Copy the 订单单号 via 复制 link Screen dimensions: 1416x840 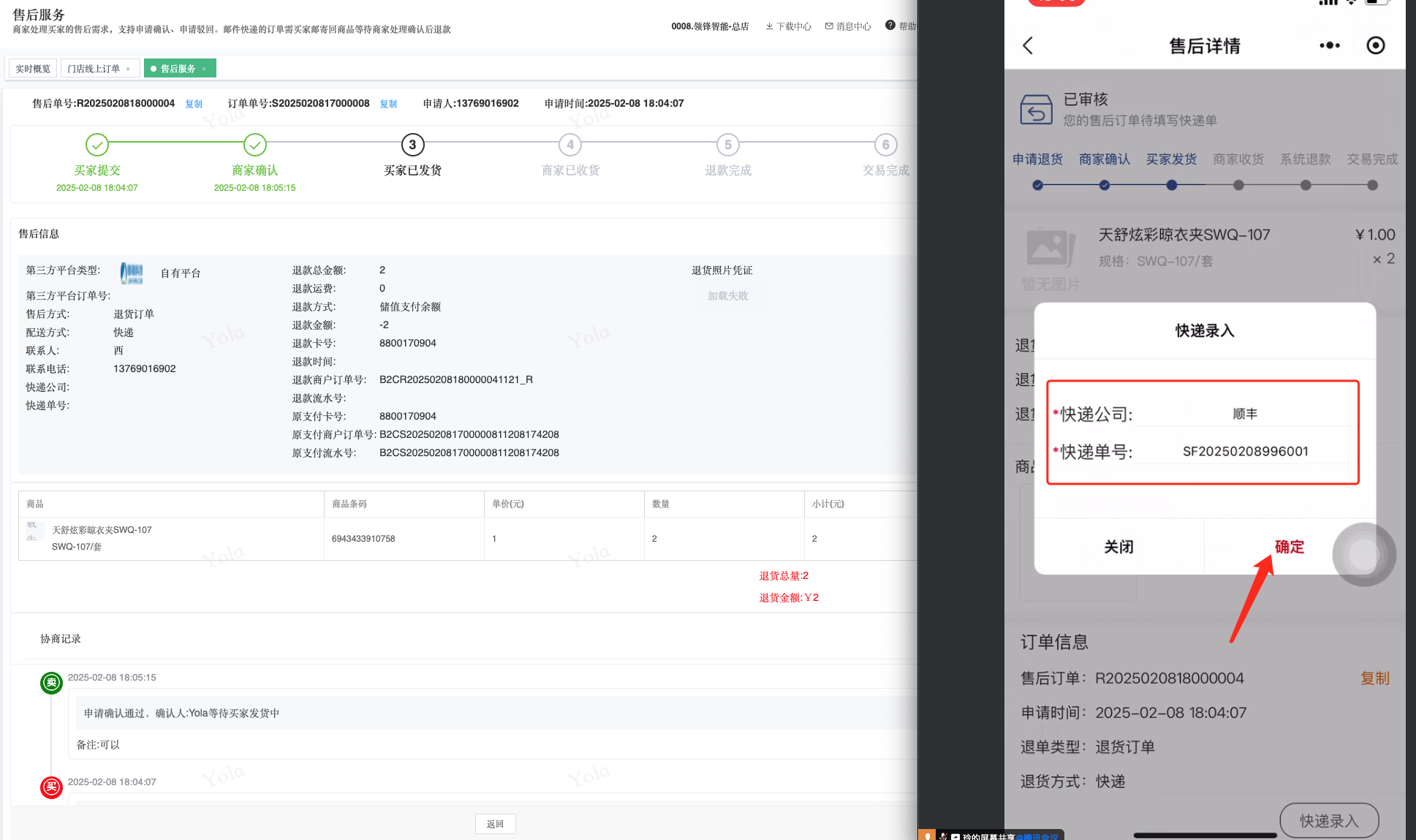388,104
